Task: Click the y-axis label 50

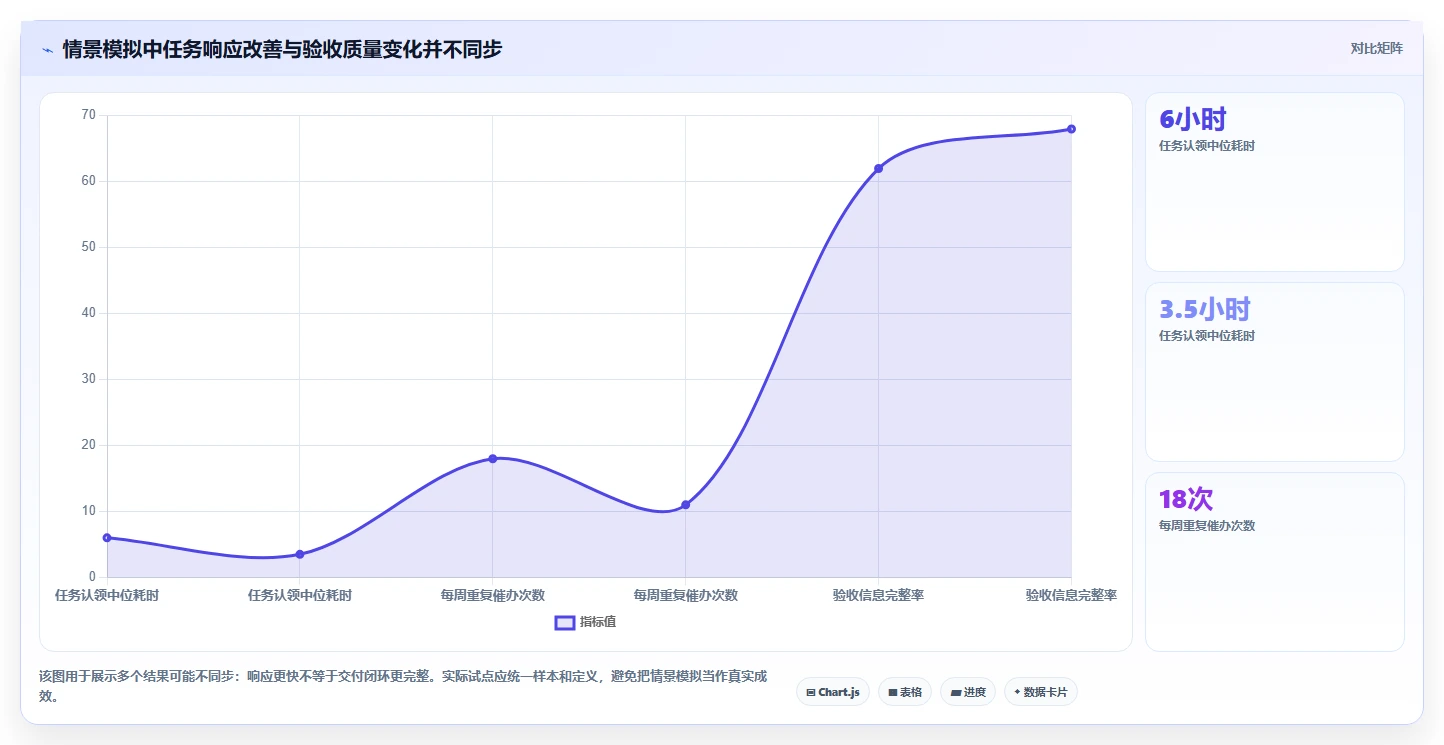Action: click(x=89, y=247)
